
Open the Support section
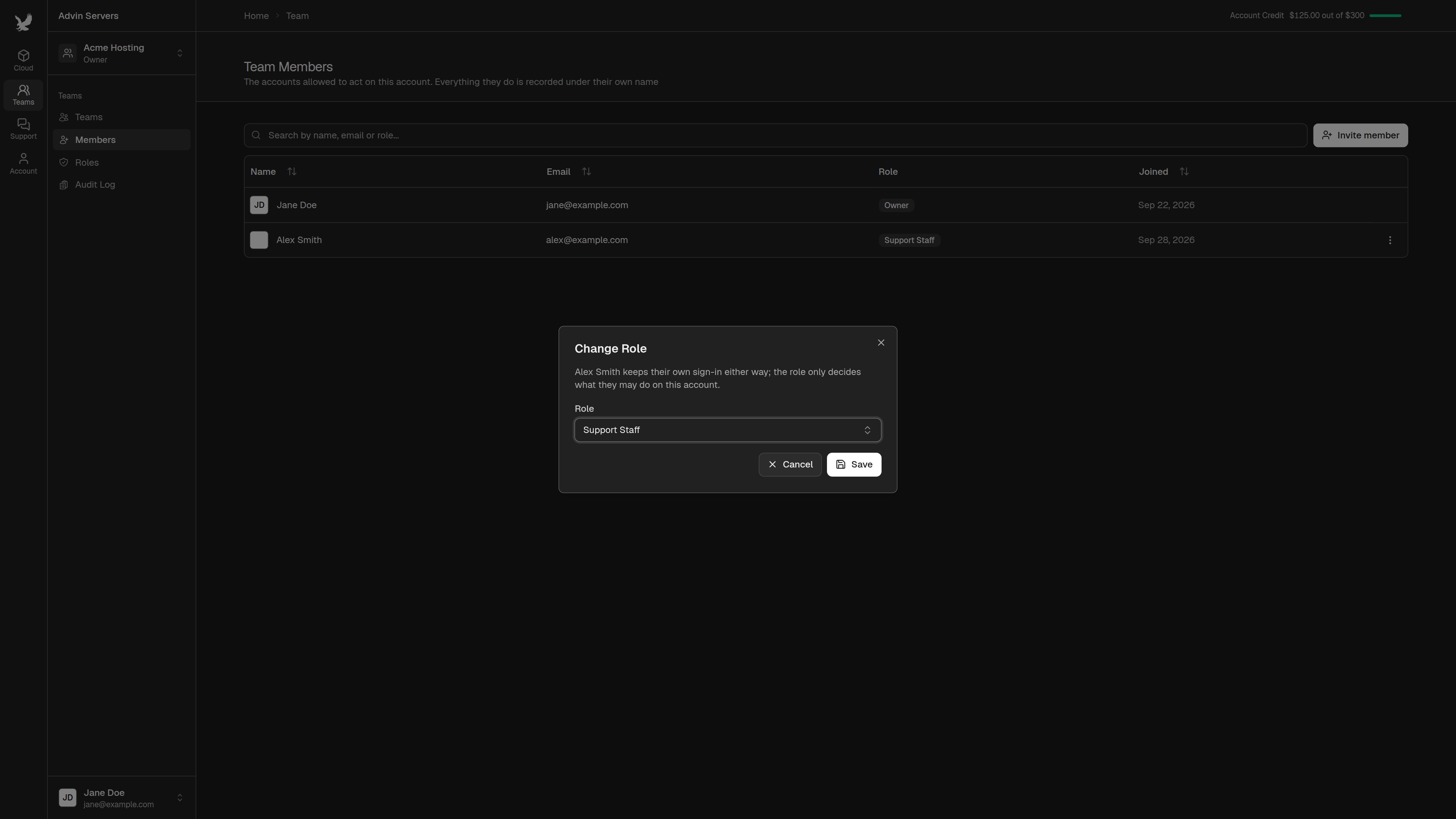click(23, 129)
